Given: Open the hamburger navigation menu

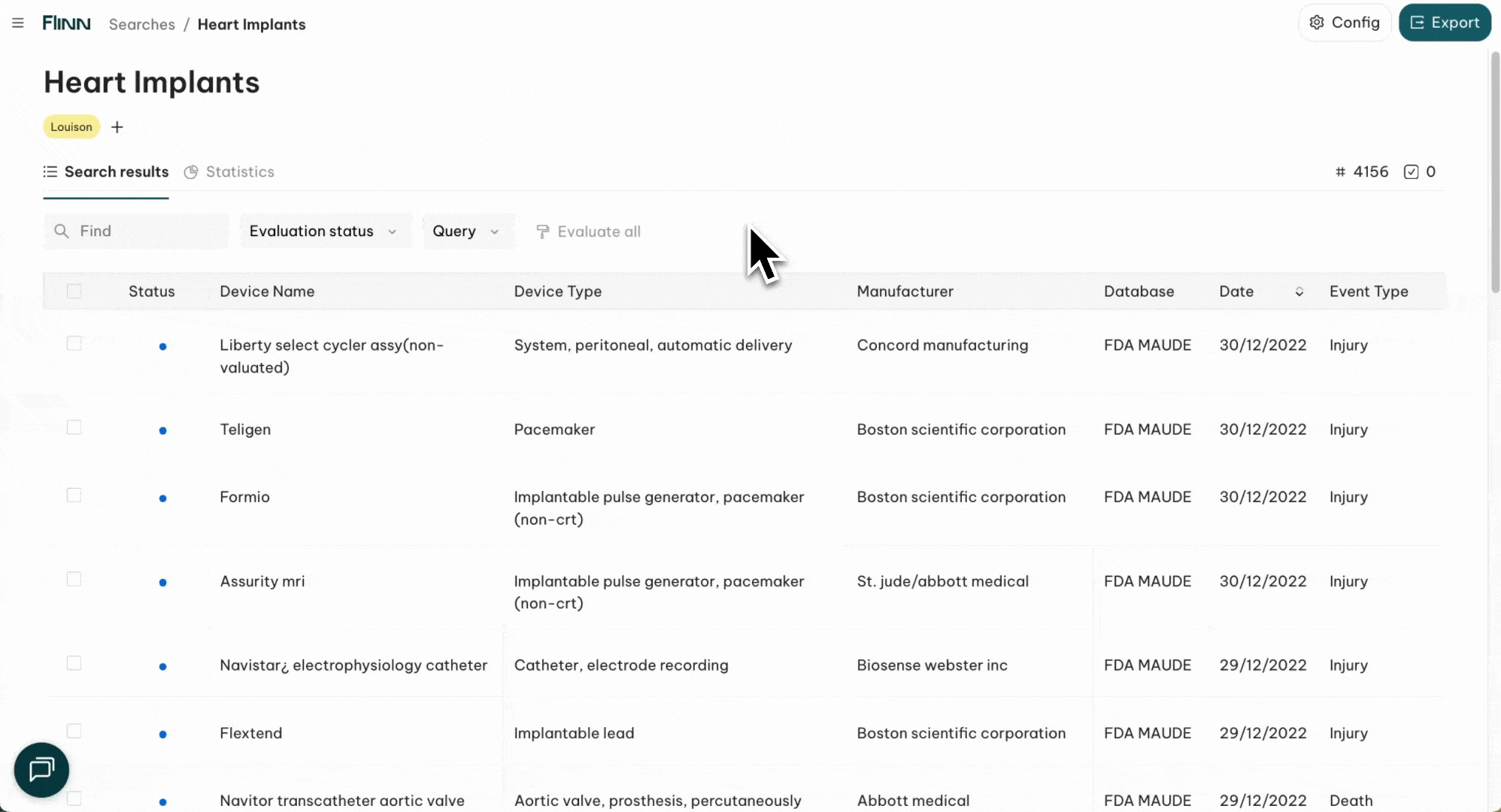Looking at the screenshot, I should coord(18,23).
